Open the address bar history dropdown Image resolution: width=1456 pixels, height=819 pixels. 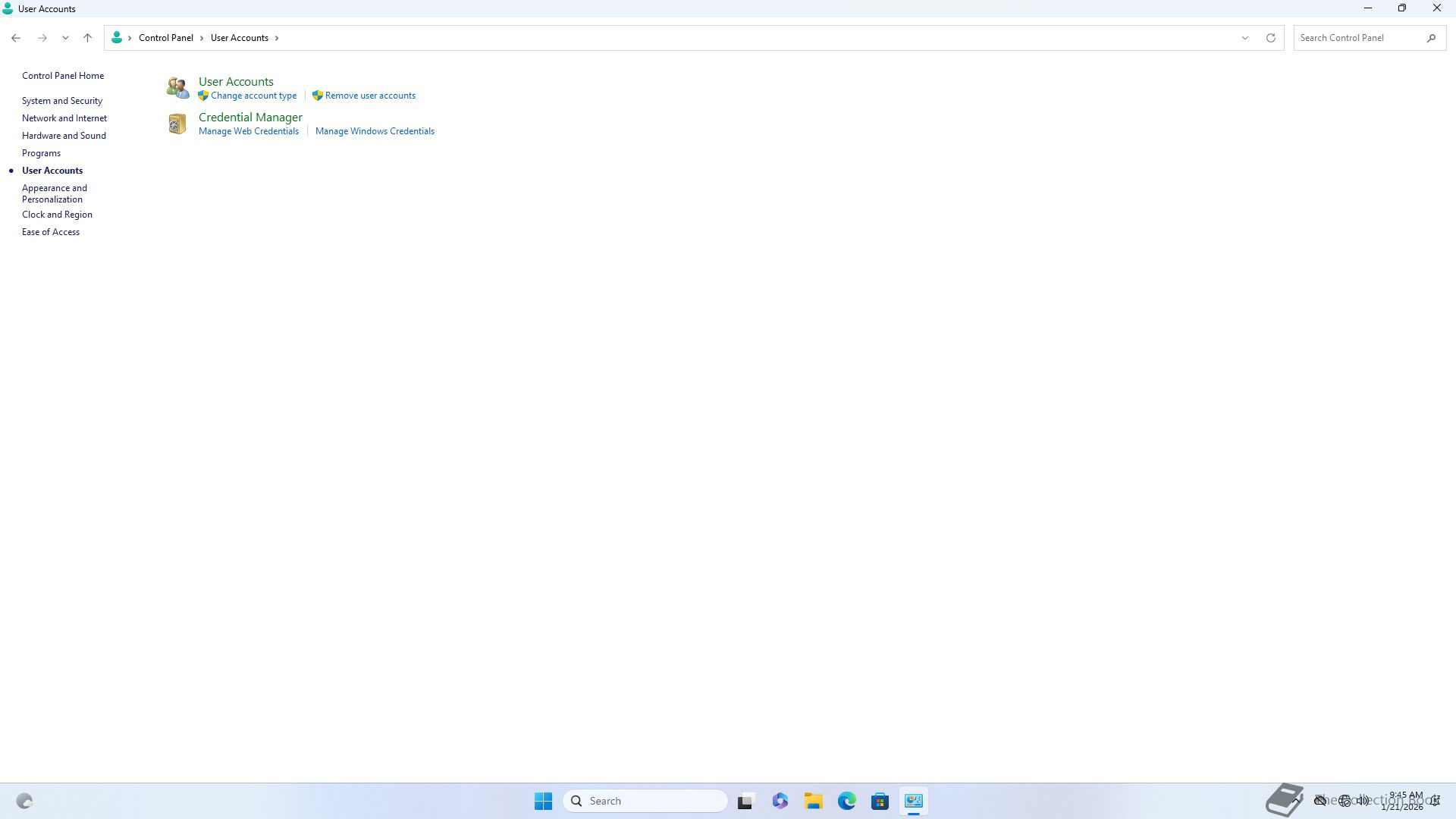coord(1244,38)
